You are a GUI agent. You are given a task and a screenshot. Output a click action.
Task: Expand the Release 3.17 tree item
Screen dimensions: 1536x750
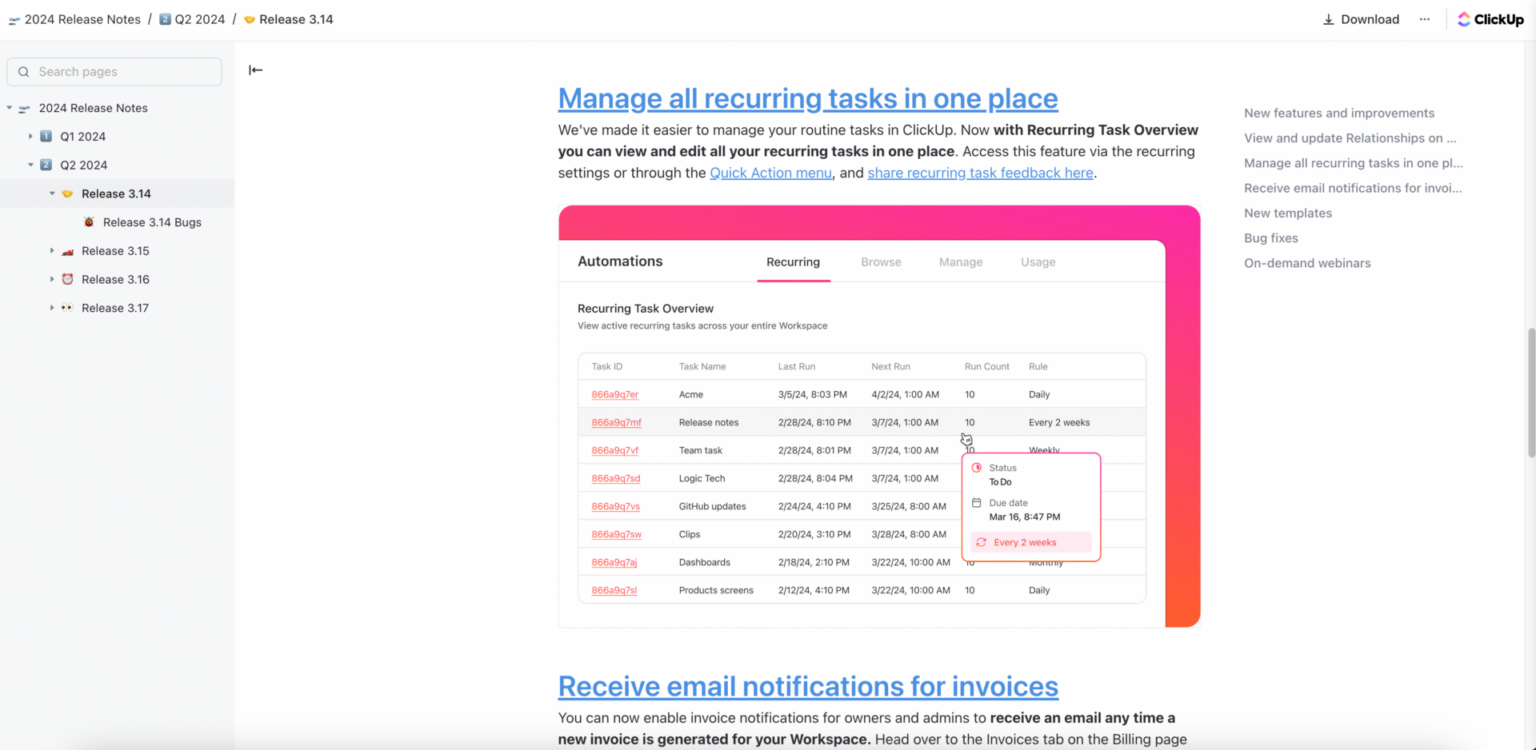(52, 307)
